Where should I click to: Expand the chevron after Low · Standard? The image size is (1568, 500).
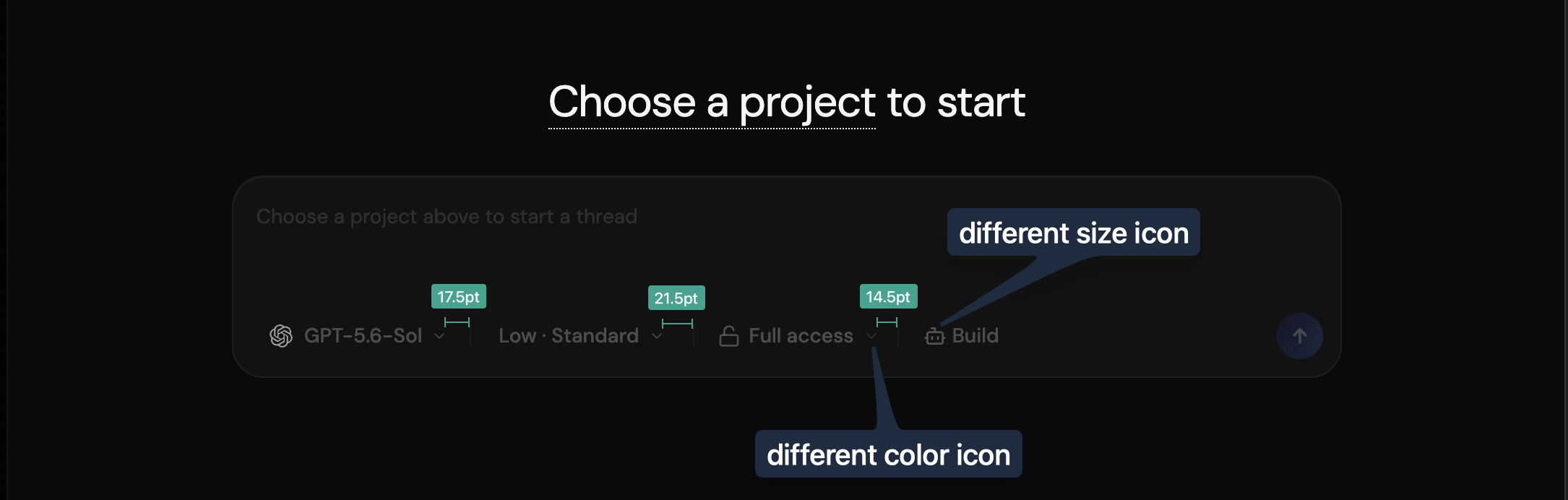click(x=657, y=337)
